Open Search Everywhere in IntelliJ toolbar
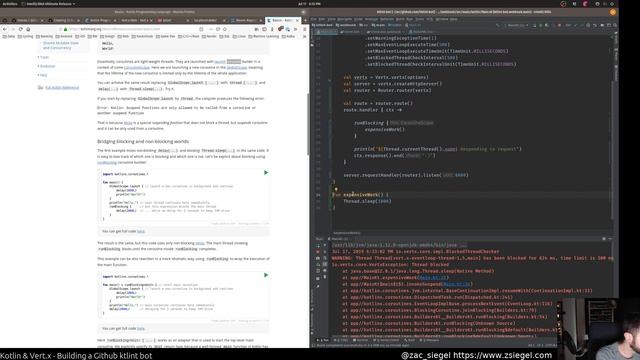This screenshot has width=640, height=360. (x=615, y=25)
